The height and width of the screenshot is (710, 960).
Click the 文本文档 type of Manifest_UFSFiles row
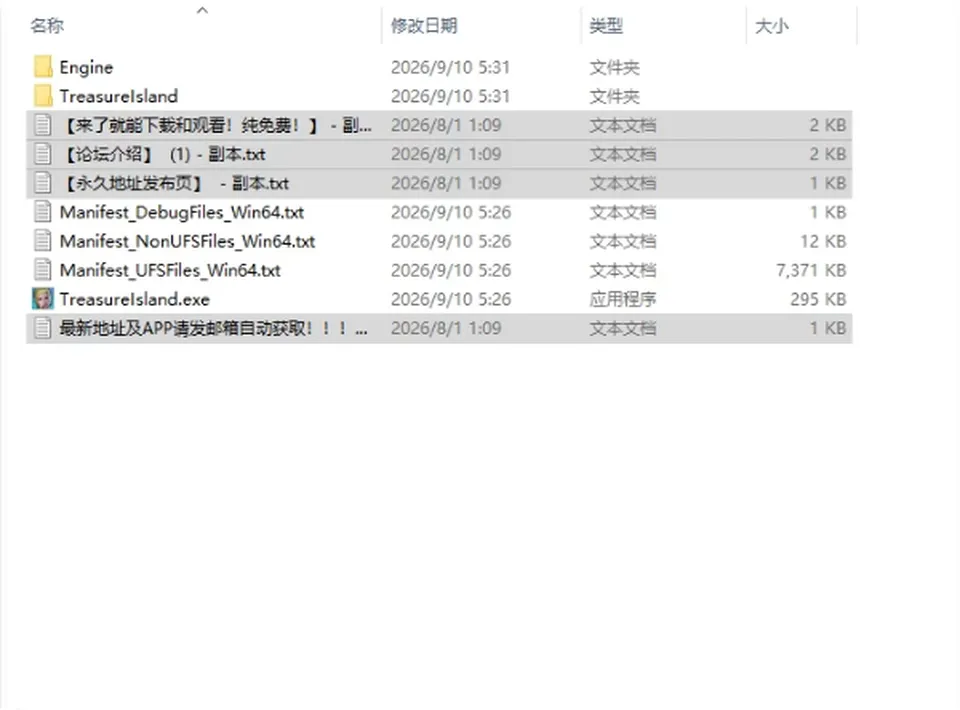623,270
